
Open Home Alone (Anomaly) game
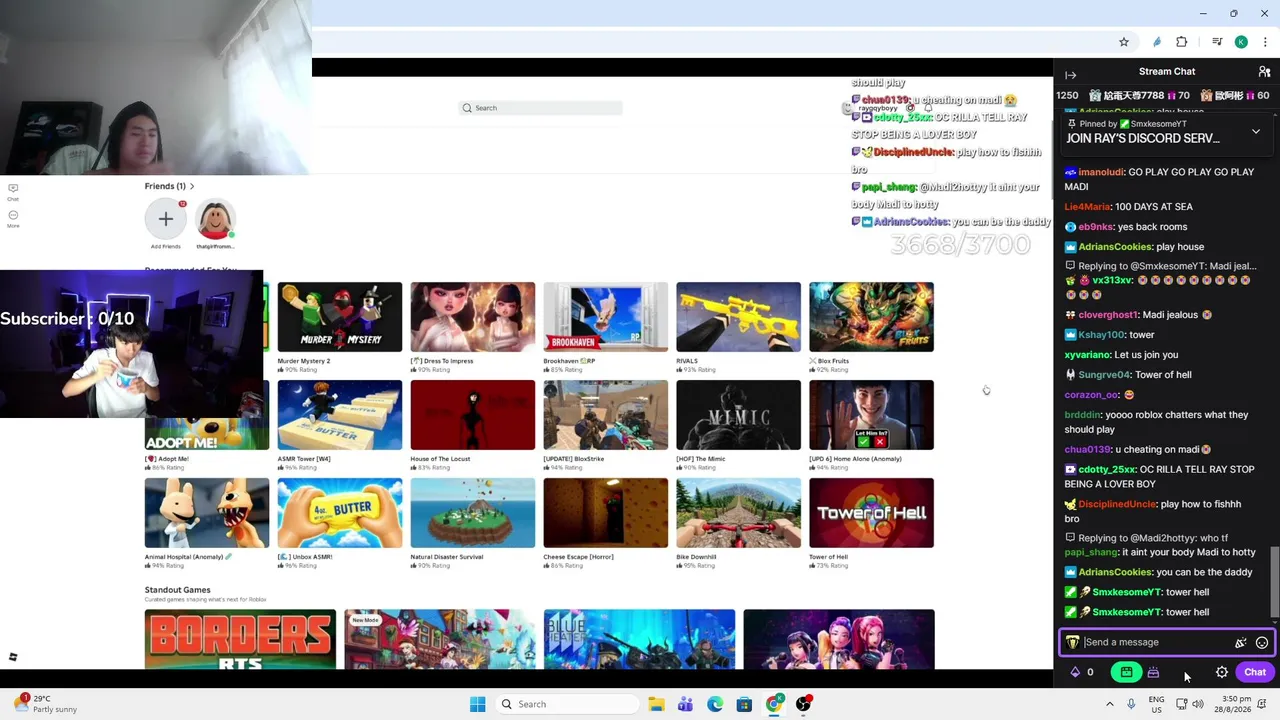coord(872,415)
